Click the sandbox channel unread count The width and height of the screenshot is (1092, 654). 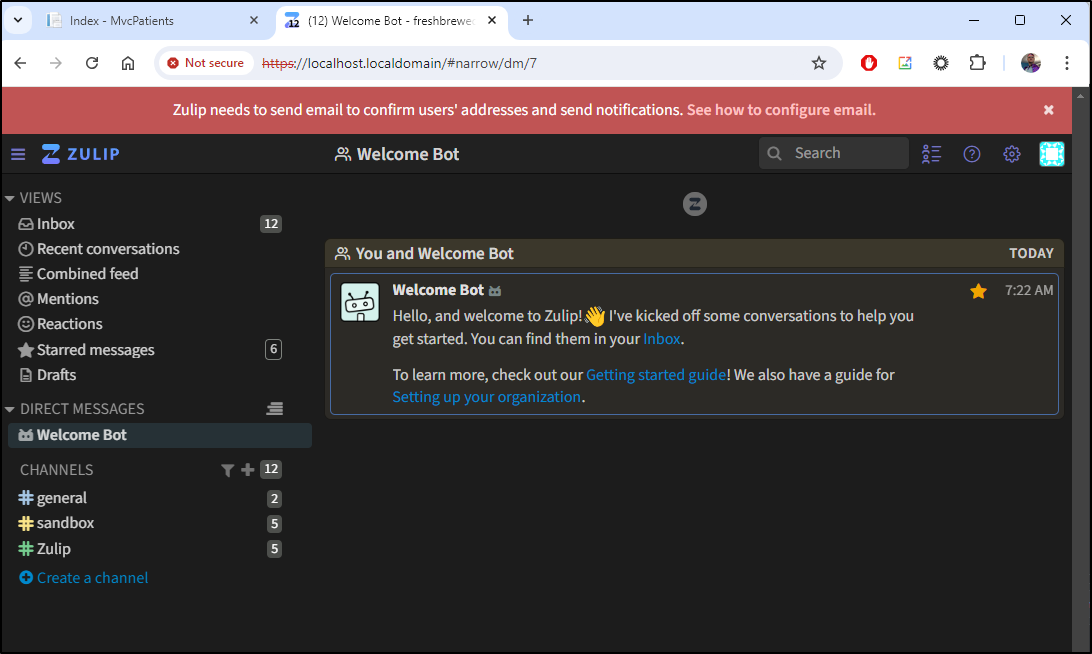(274, 524)
